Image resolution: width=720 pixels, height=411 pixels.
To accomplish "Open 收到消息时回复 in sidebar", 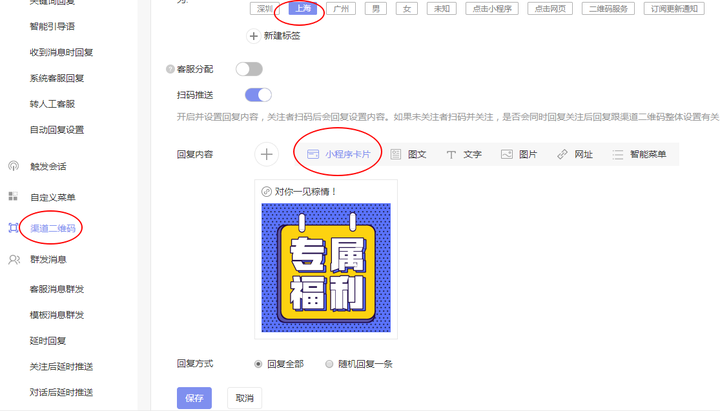I will (62, 52).
